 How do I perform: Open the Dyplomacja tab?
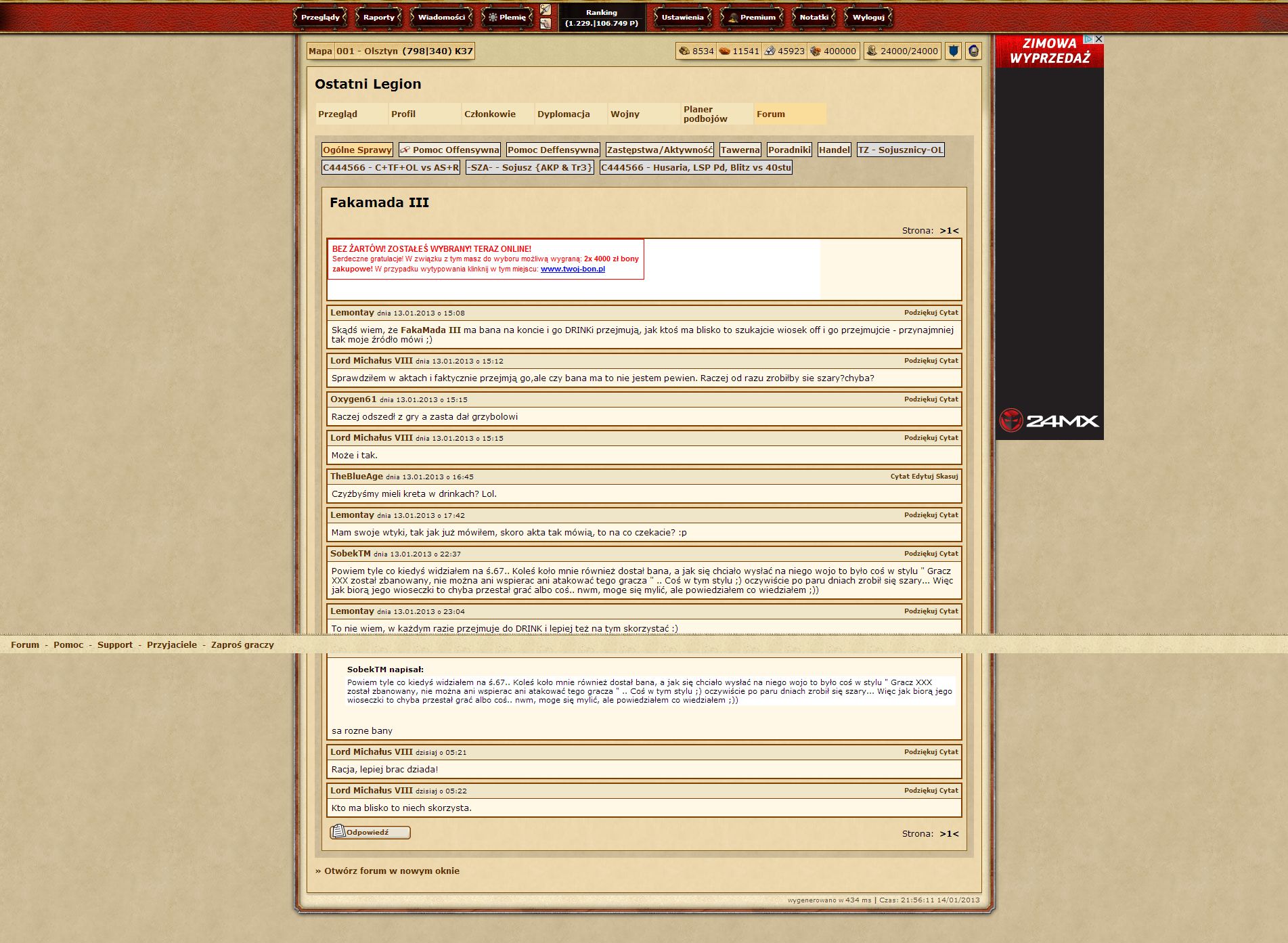(563, 114)
